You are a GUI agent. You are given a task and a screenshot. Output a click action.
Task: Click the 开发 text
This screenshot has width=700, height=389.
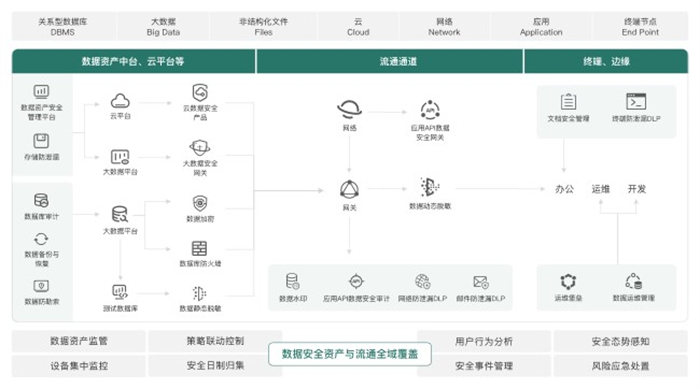tap(637, 189)
